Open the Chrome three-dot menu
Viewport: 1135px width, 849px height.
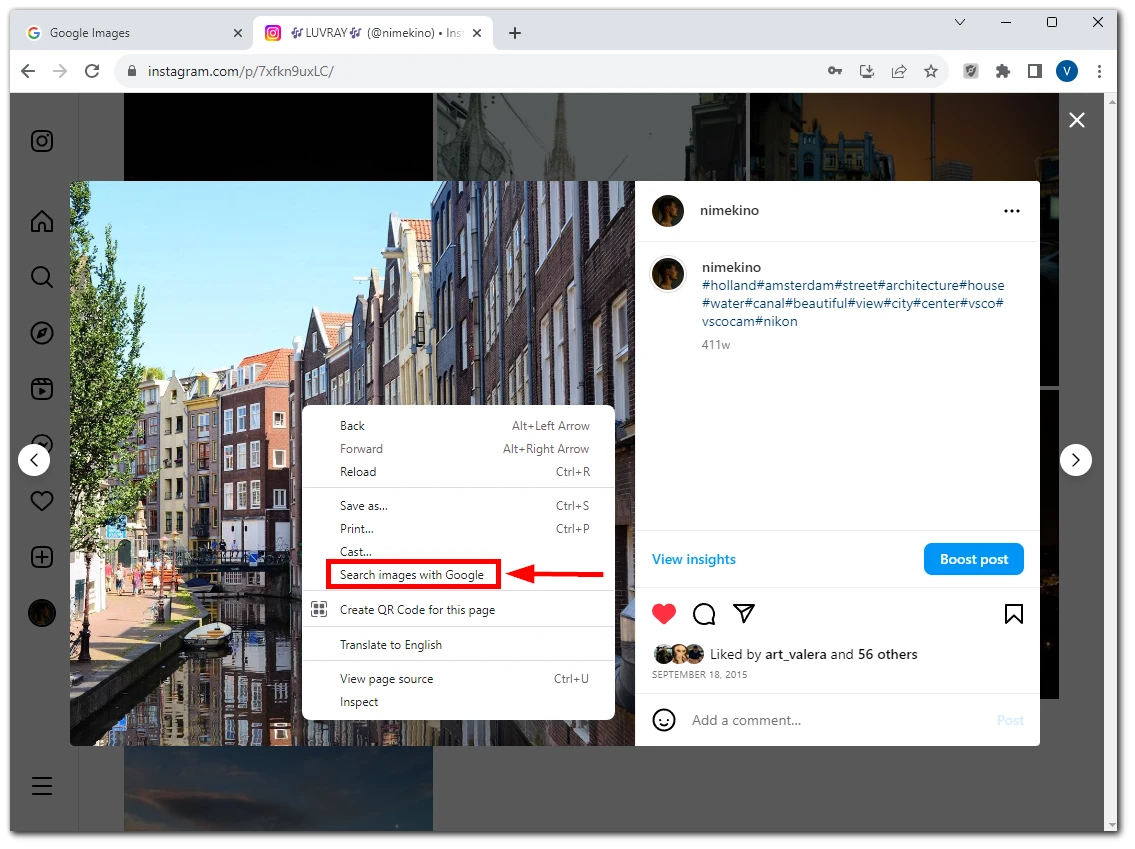point(1100,71)
